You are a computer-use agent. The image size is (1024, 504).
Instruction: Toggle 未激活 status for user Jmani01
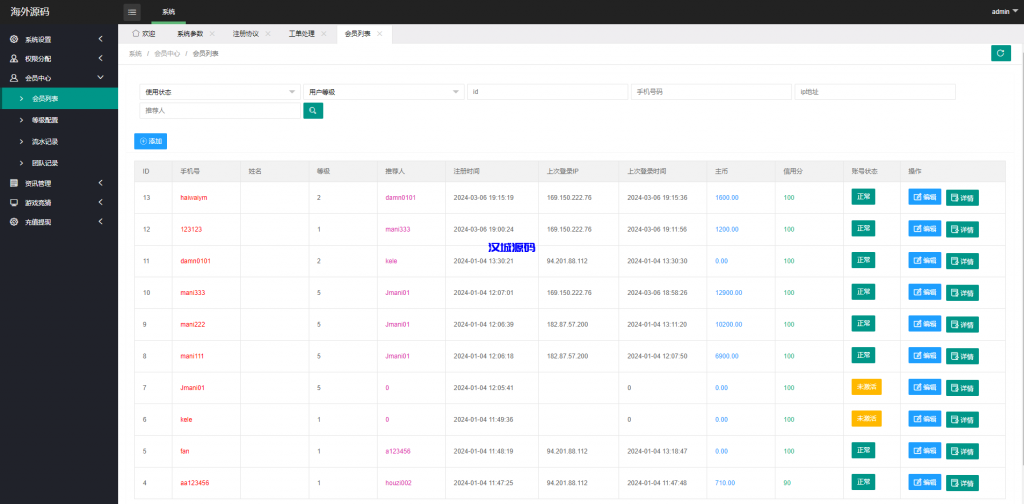coord(866,387)
